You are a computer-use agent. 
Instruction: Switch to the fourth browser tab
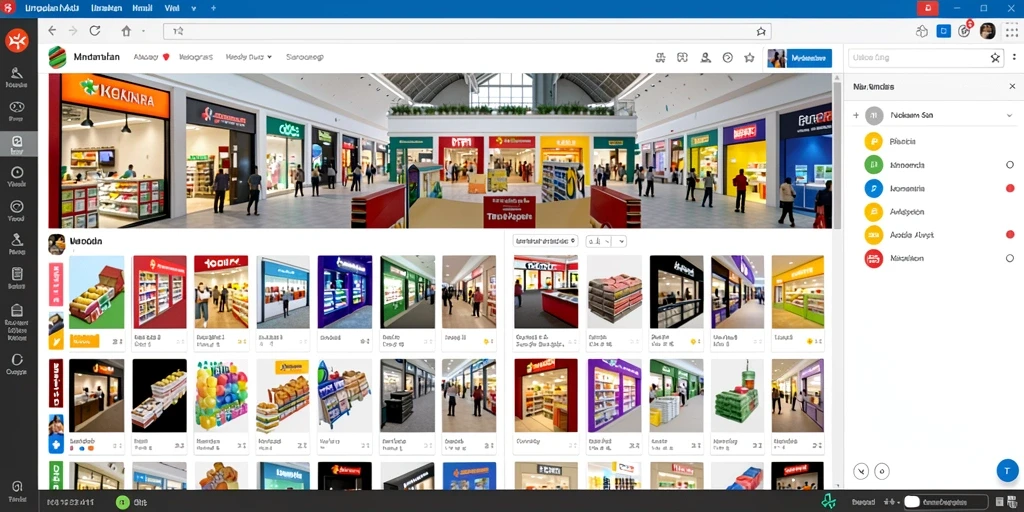point(172,8)
